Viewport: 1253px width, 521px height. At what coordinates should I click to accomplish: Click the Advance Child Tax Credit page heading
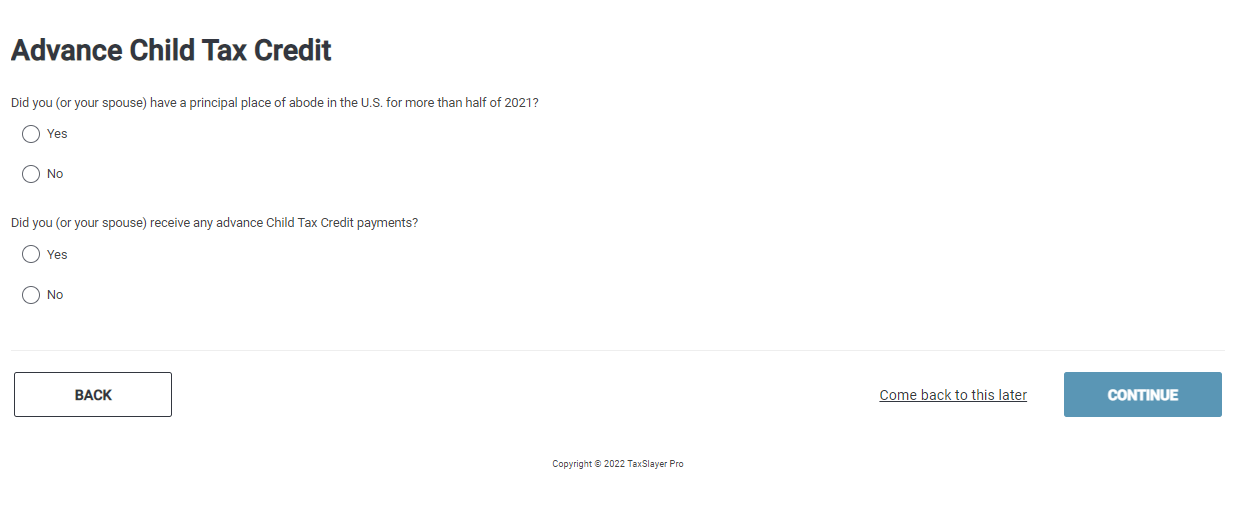pyautogui.click(x=171, y=50)
